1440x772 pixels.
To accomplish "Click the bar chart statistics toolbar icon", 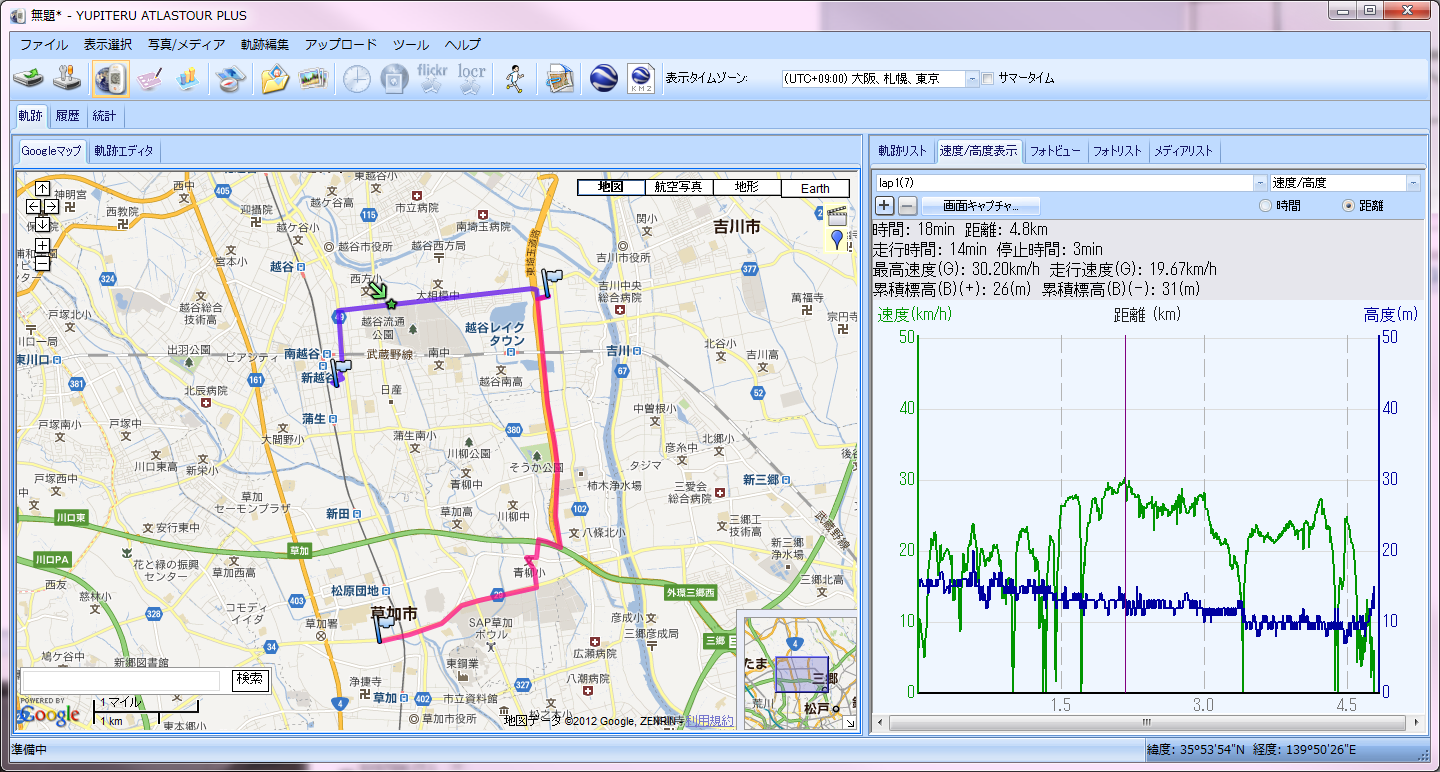I will (187, 78).
